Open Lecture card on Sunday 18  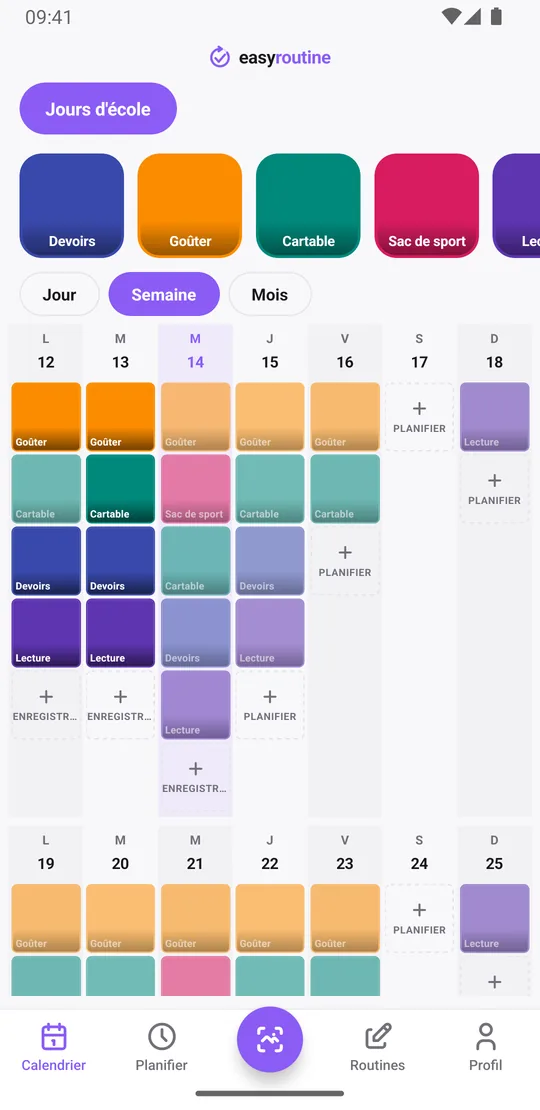click(x=494, y=417)
